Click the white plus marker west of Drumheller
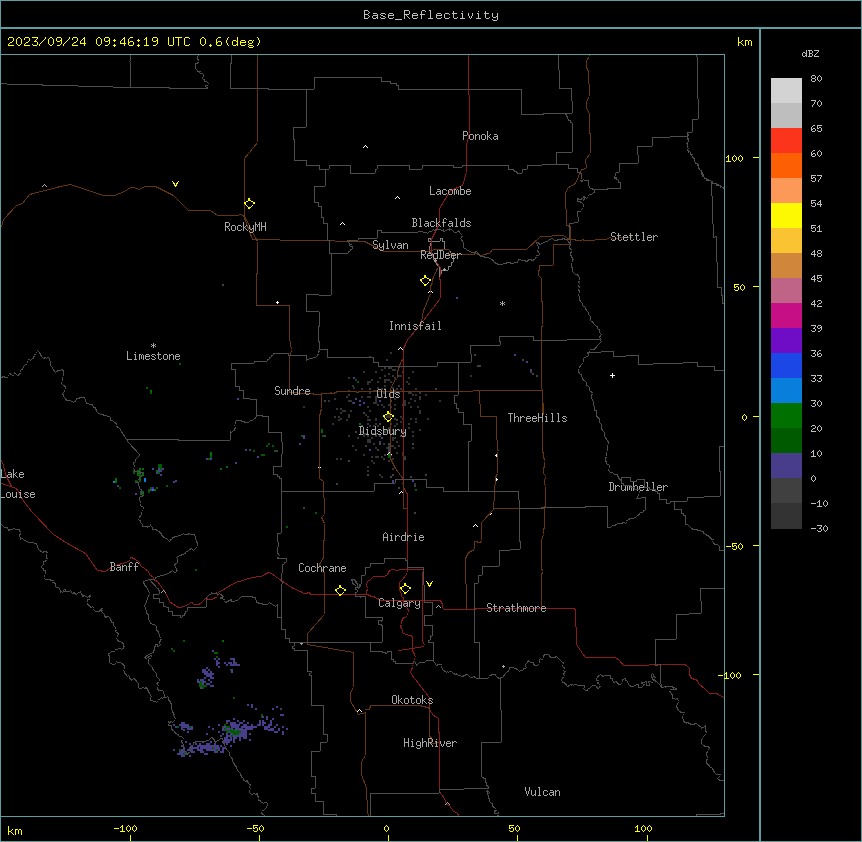Image resolution: width=862 pixels, height=842 pixels. tap(612, 375)
